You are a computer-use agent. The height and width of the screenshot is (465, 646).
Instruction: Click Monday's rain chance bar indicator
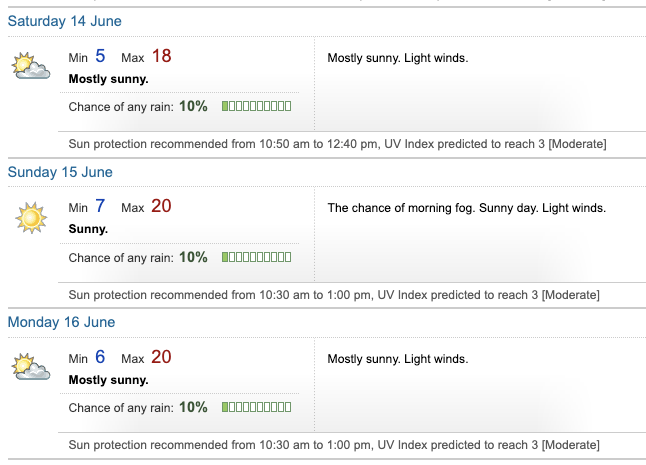tap(256, 407)
